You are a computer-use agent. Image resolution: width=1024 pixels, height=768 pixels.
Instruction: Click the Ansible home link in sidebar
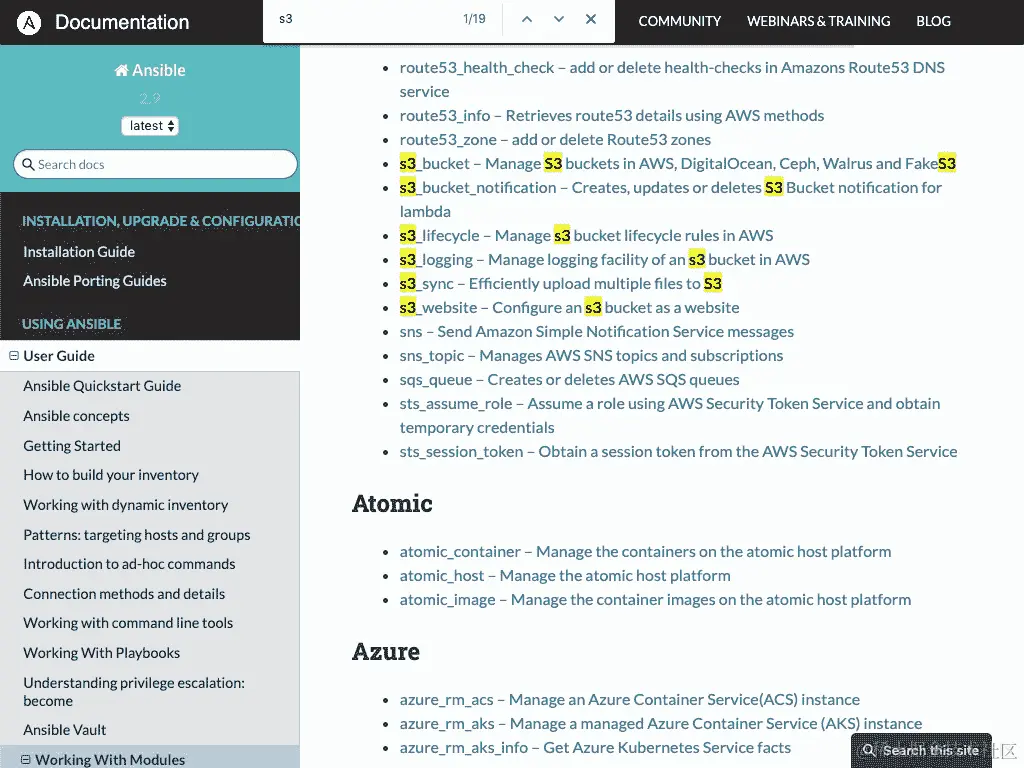(150, 70)
